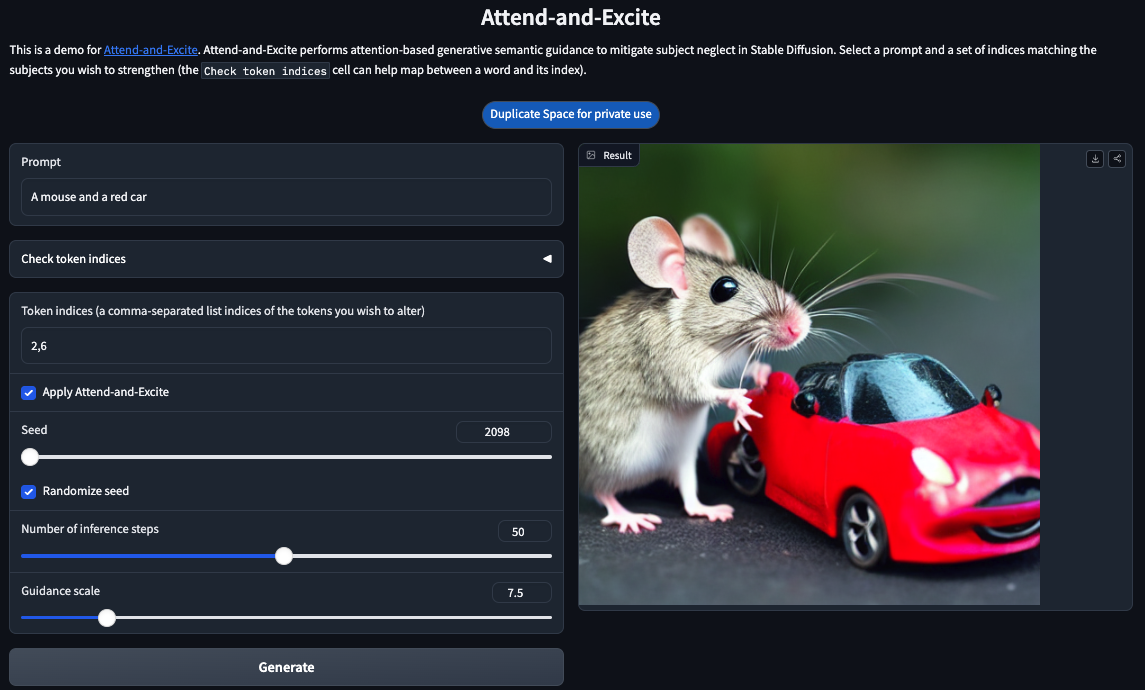The image size is (1145, 690).
Task: Download the generated result image
Action: click(1095, 158)
